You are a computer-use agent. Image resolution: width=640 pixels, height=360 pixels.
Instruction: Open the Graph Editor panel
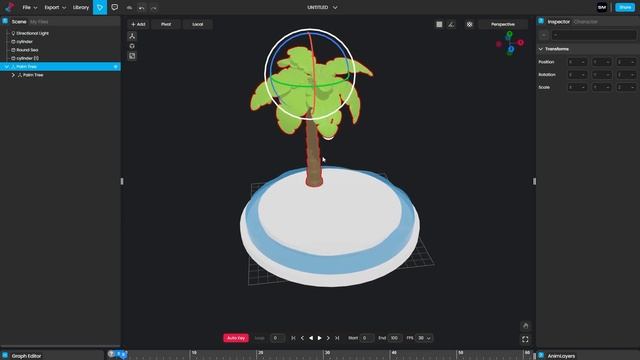(x=26, y=356)
